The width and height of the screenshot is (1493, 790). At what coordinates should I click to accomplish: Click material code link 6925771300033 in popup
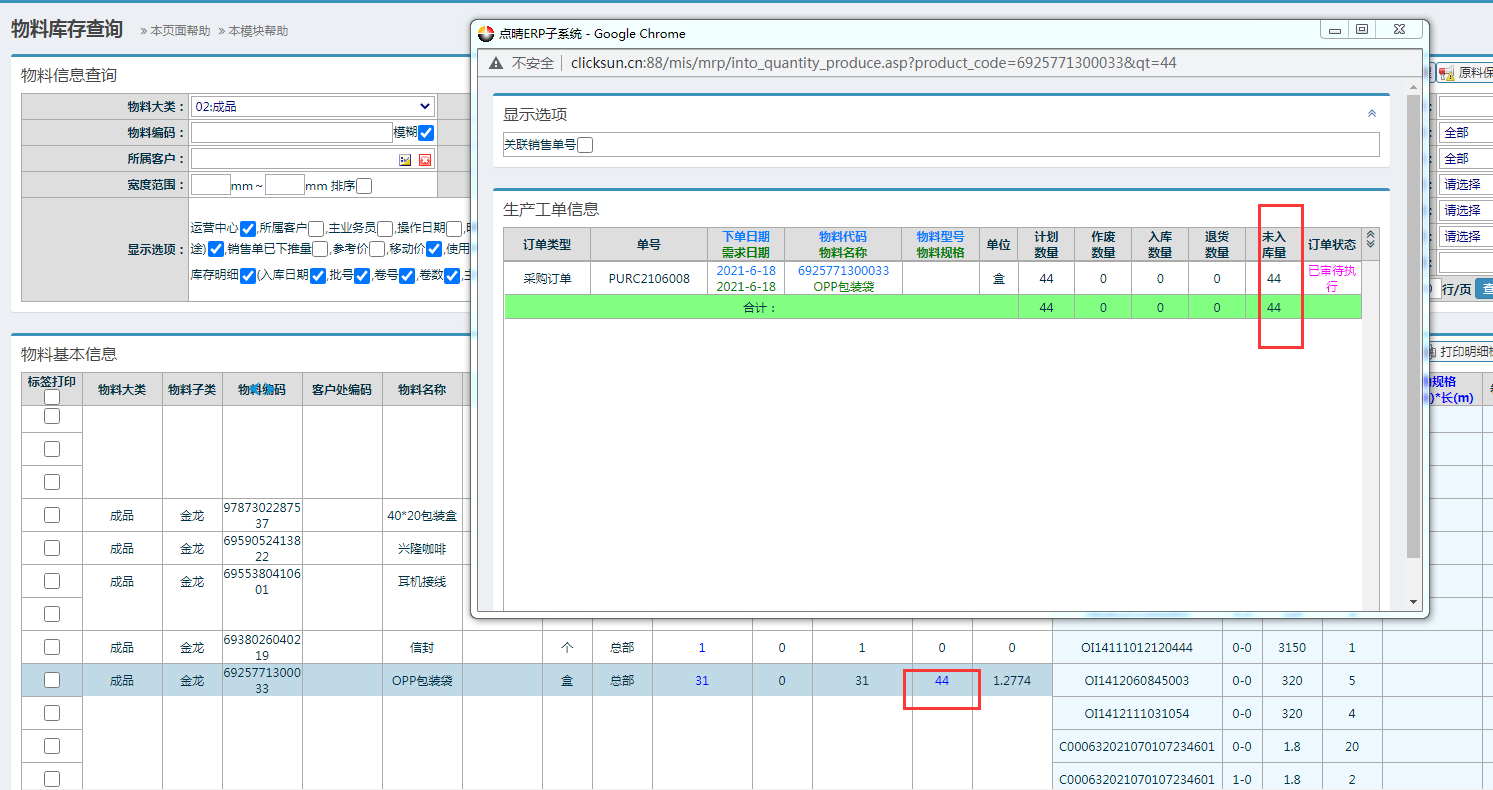coord(843,271)
